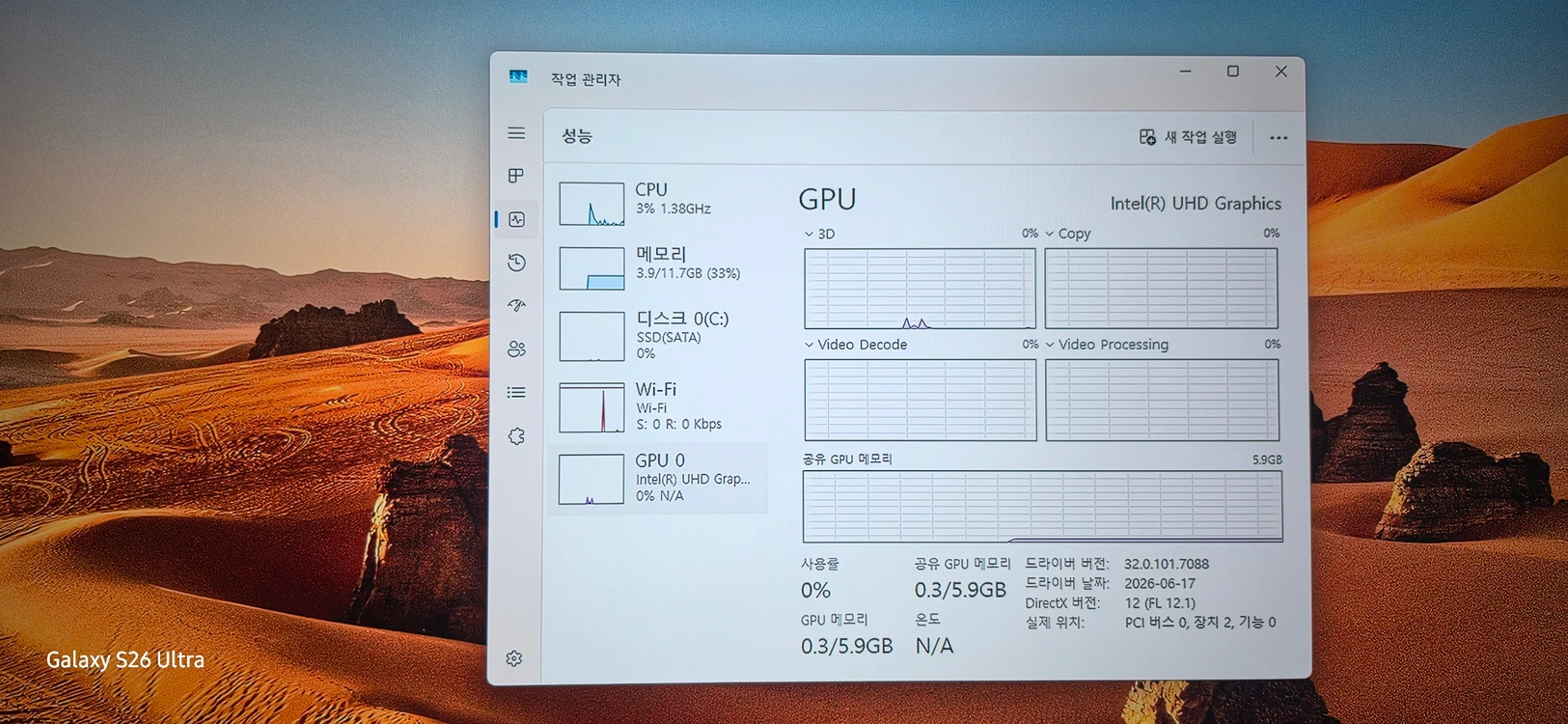The image size is (1568, 724).
Task: Click the Intel(R) UHD Graphics title text
Action: (x=1196, y=204)
